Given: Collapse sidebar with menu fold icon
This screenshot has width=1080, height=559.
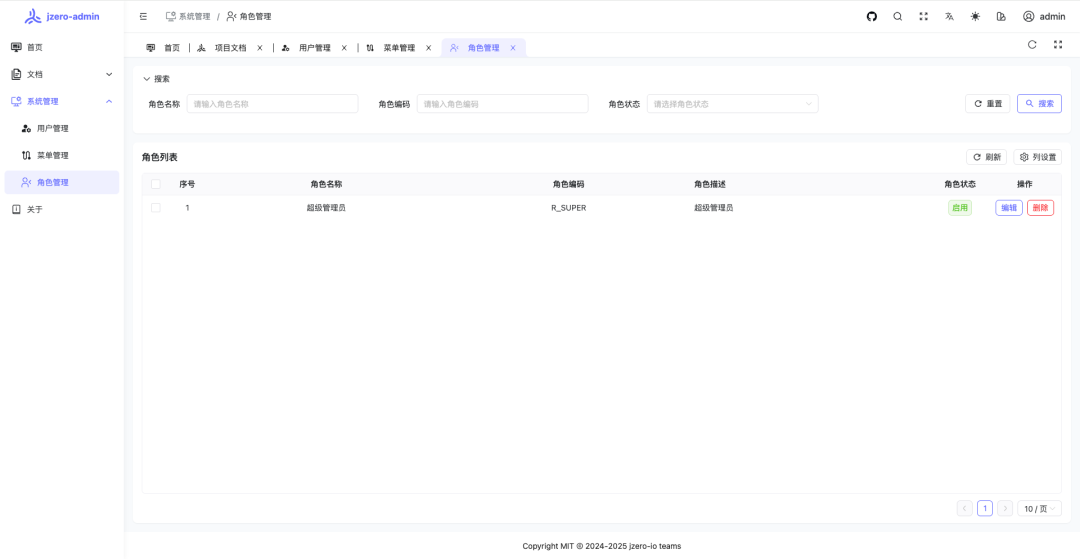Looking at the screenshot, I should (x=143, y=17).
